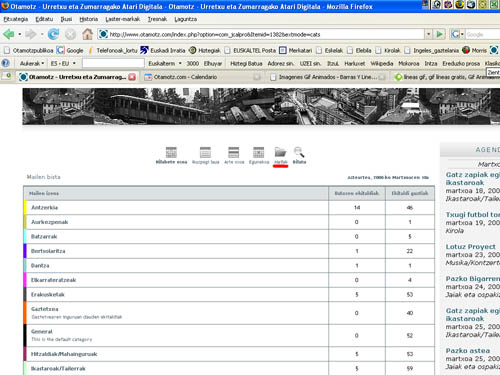Open the Gaztetxea category link
500x375 pixels.
pyautogui.click(x=44, y=309)
